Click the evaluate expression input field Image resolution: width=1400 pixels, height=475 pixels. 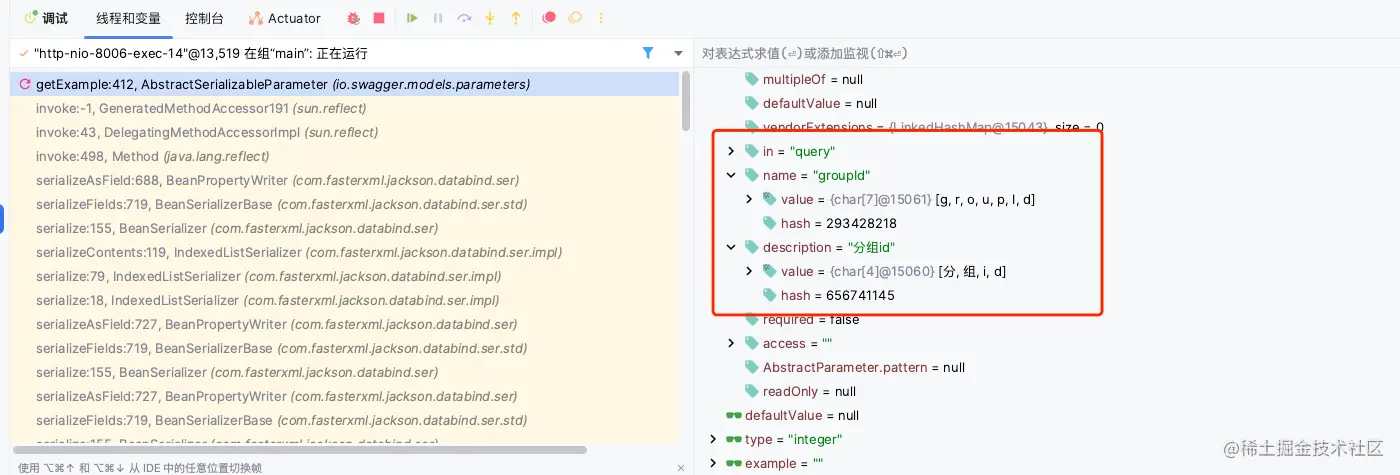tap(1045, 53)
